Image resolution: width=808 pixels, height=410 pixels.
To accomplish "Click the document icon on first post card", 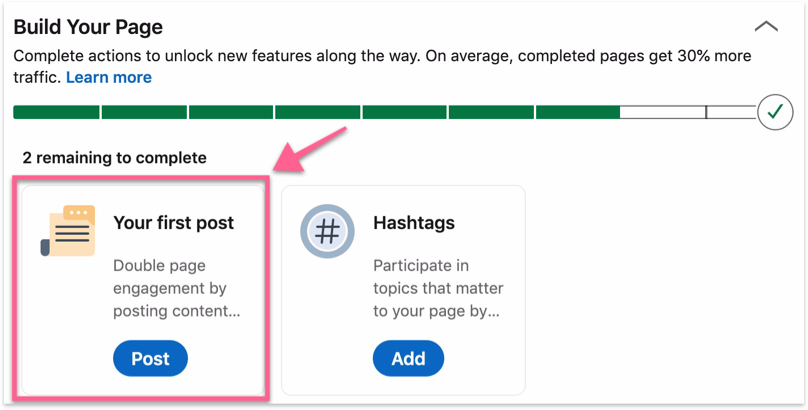I will tap(69, 232).
